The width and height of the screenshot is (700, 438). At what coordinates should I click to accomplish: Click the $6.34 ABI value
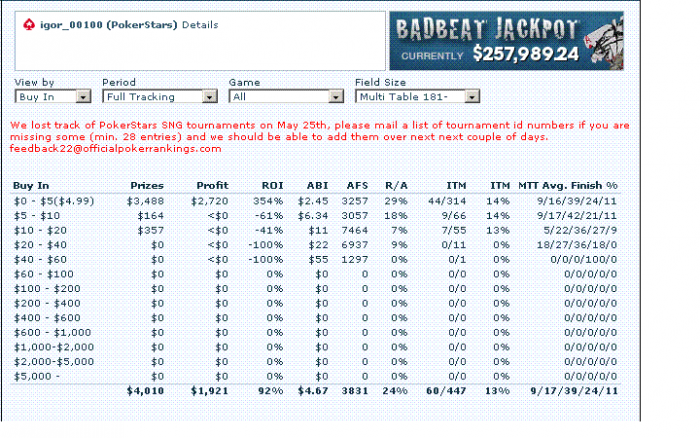click(313, 216)
